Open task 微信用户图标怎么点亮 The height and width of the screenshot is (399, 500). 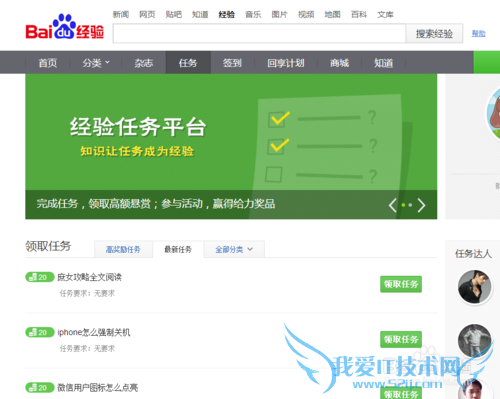point(98,388)
